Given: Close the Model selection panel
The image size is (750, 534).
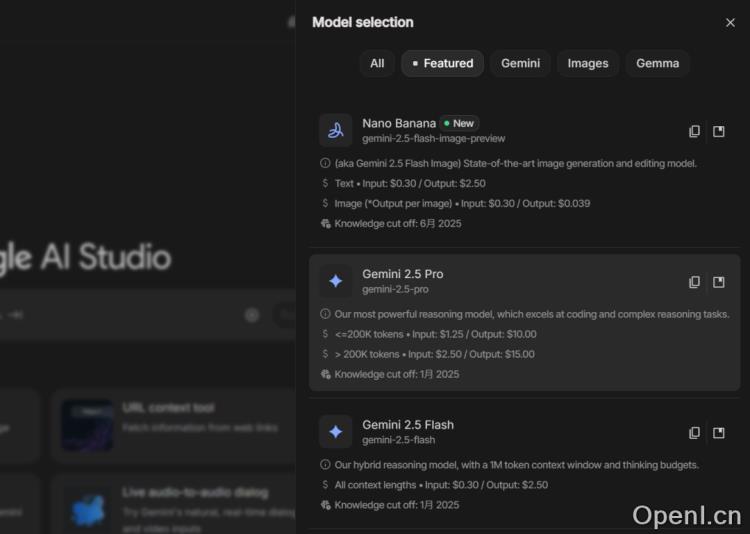Looking at the screenshot, I should 730,23.
